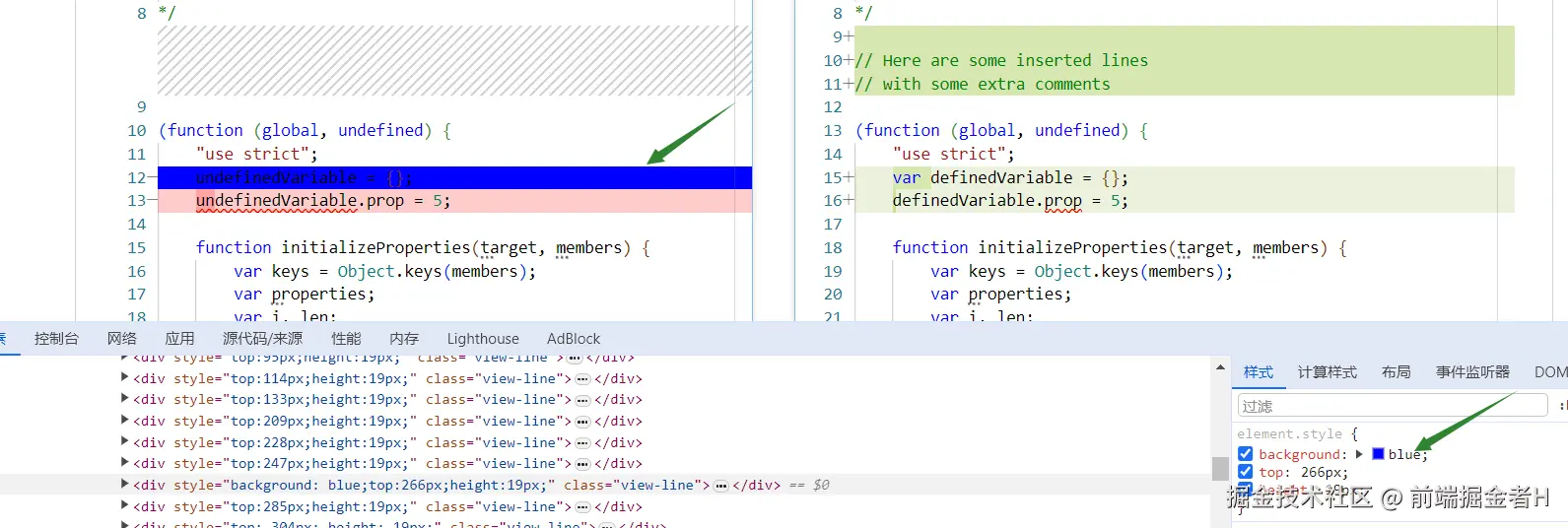Click line number 13 in the original editor
Viewport: 1568px width, 528px height.
click(x=136, y=200)
